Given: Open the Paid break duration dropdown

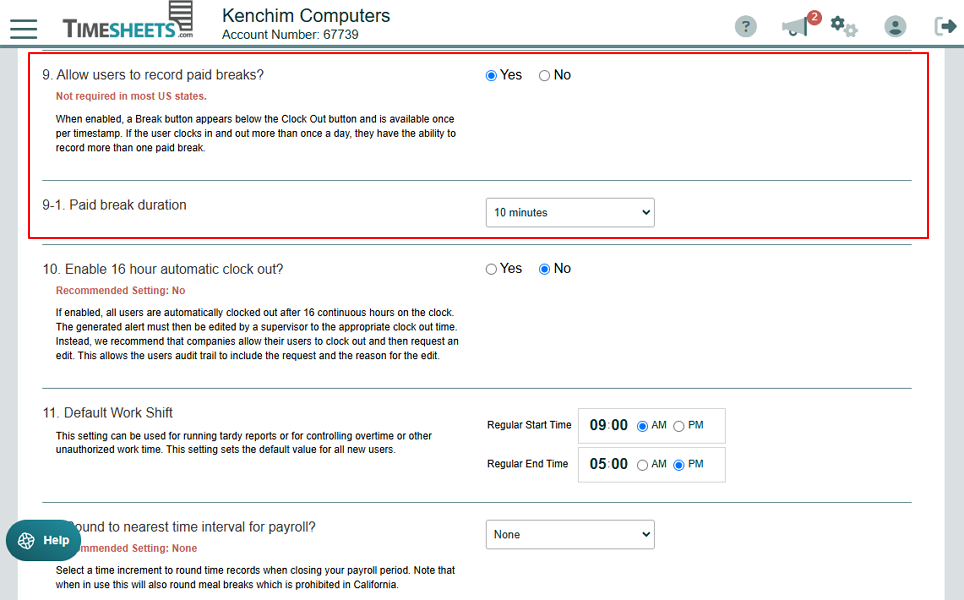Looking at the screenshot, I should [x=570, y=213].
